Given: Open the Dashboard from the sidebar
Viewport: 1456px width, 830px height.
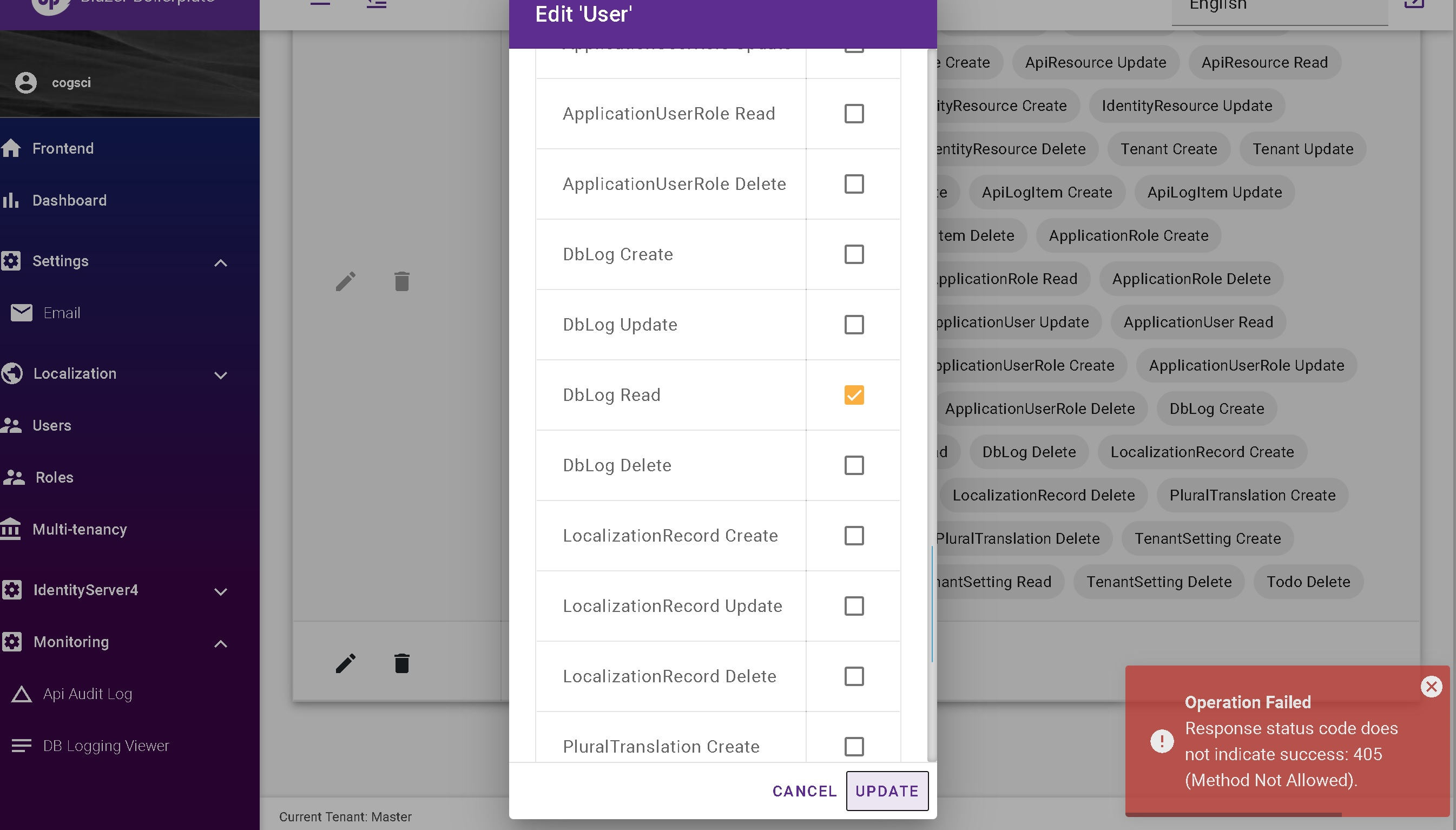Looking at the screenshot, I should pos(69,200).
